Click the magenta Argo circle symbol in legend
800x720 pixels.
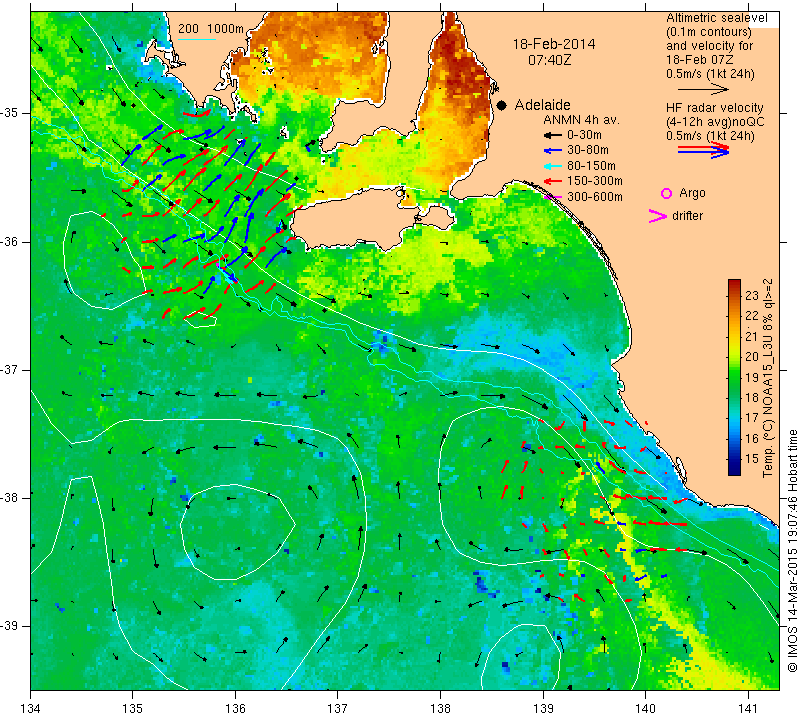click(x=666, y=193)
